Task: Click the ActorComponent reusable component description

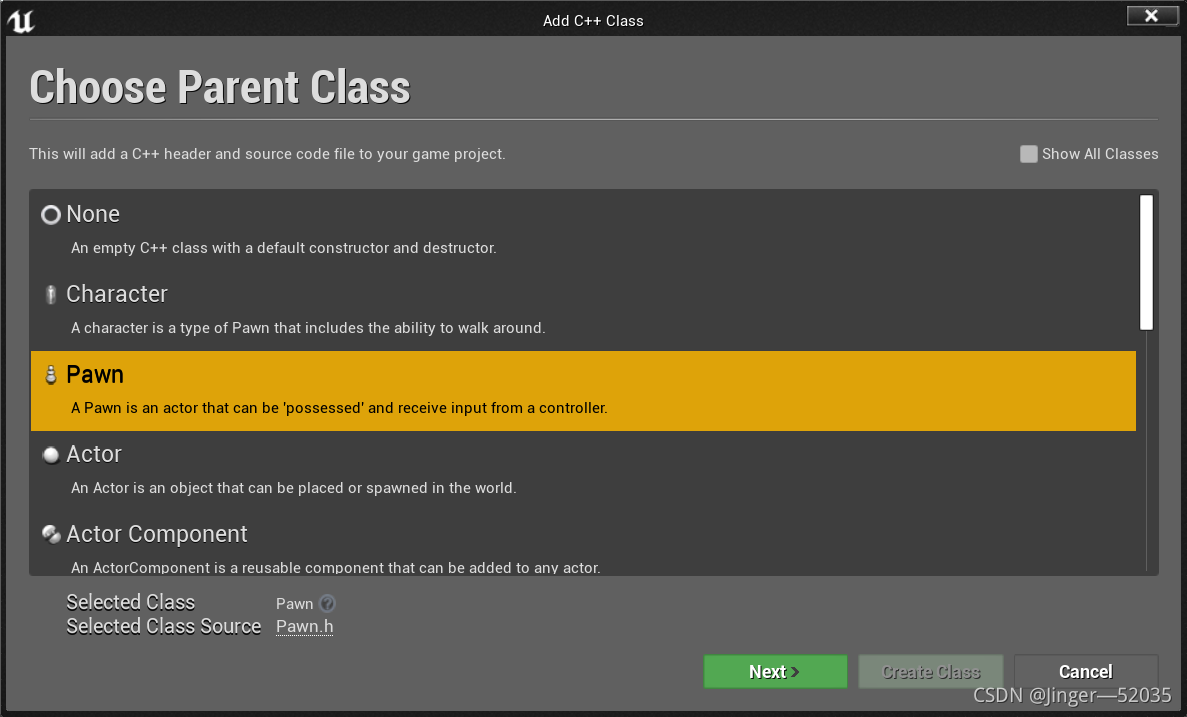Action: [x=335, y=568]
